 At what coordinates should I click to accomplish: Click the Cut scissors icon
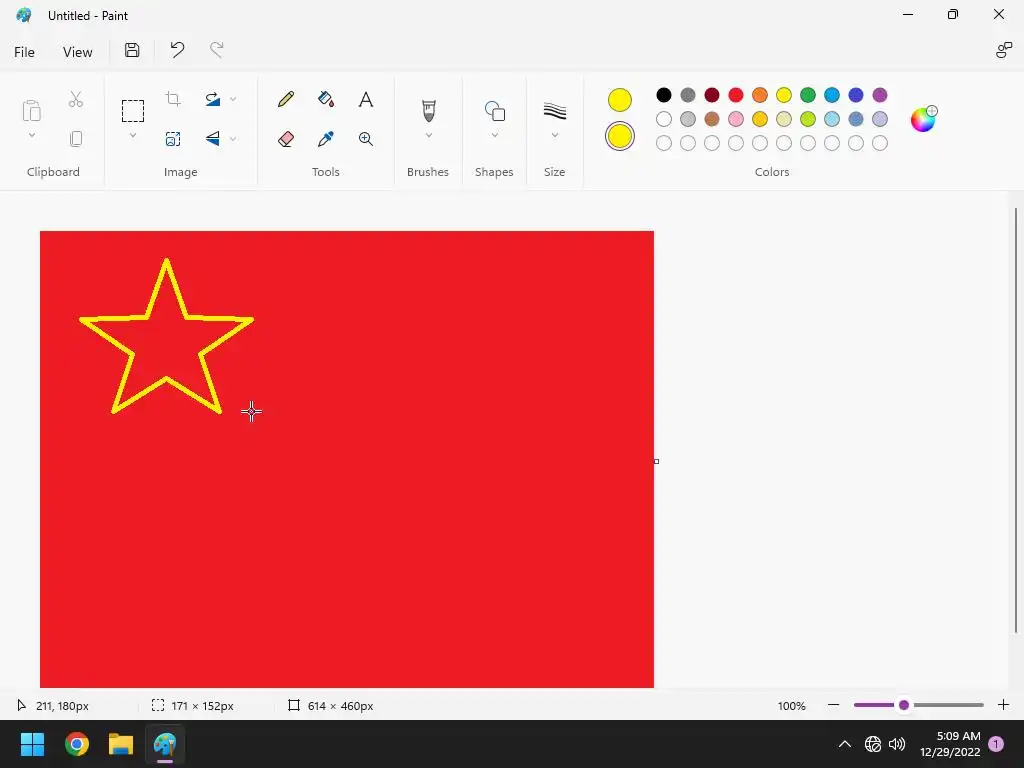(76, 99)
